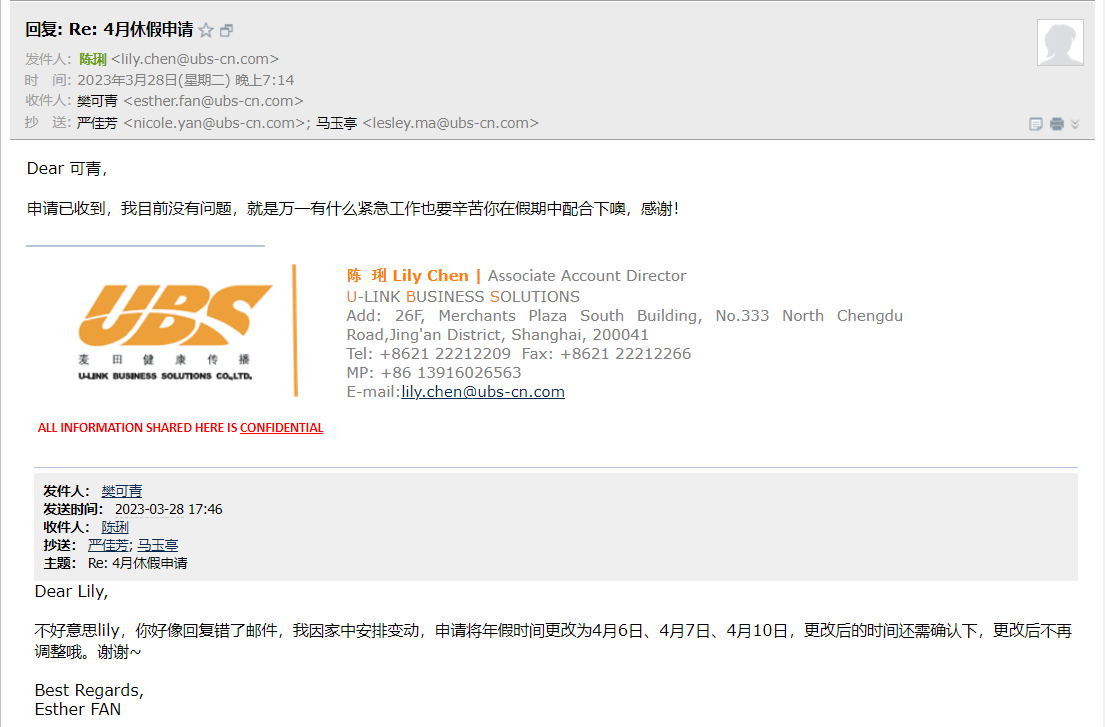Click the note icon beside print
1105x727 pixels.
(x=1036, y=124)
